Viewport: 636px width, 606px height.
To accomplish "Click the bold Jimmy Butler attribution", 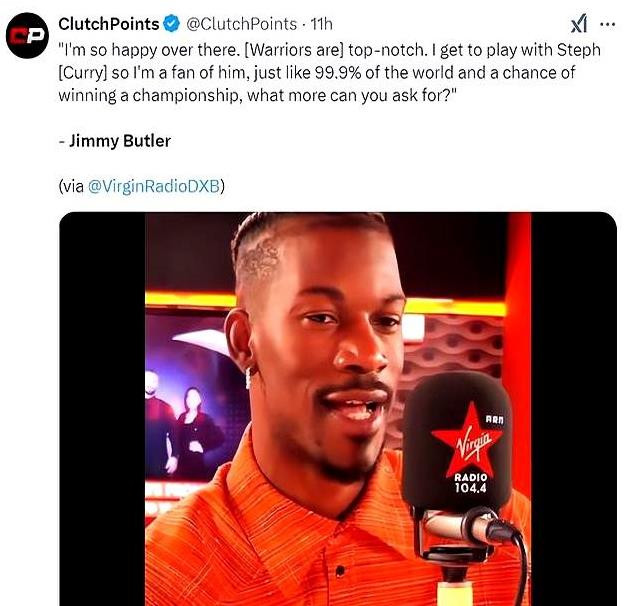I will coord(120,141).
